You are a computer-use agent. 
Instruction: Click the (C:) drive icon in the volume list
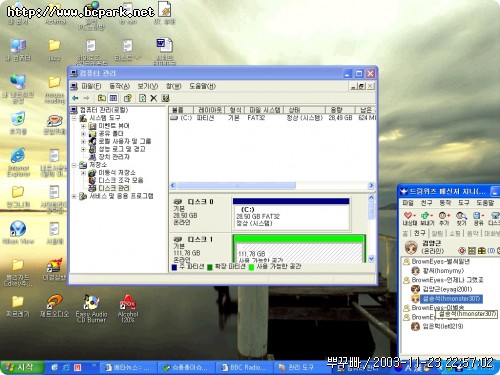[x=174, y=118]
